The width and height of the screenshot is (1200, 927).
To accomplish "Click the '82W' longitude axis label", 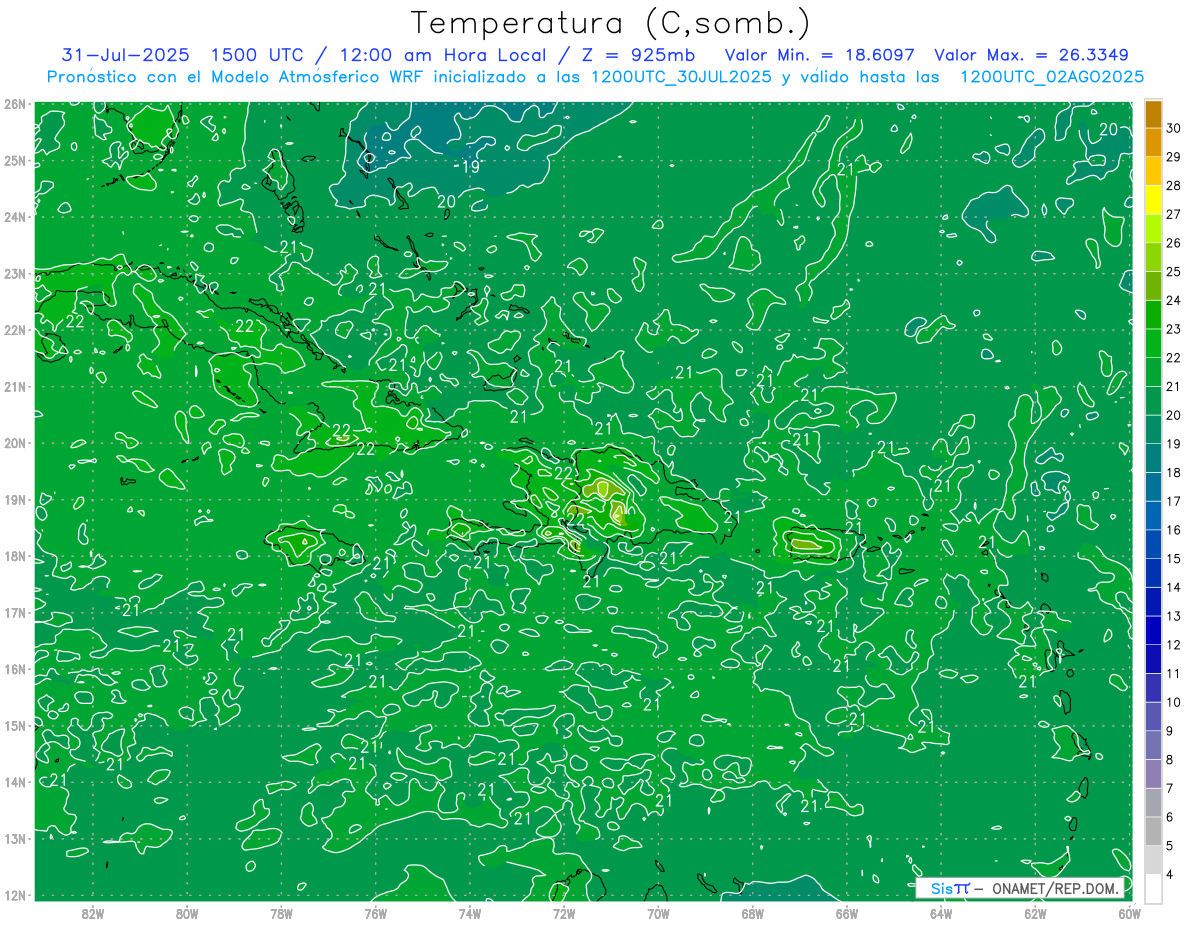I will coord(93,913).
